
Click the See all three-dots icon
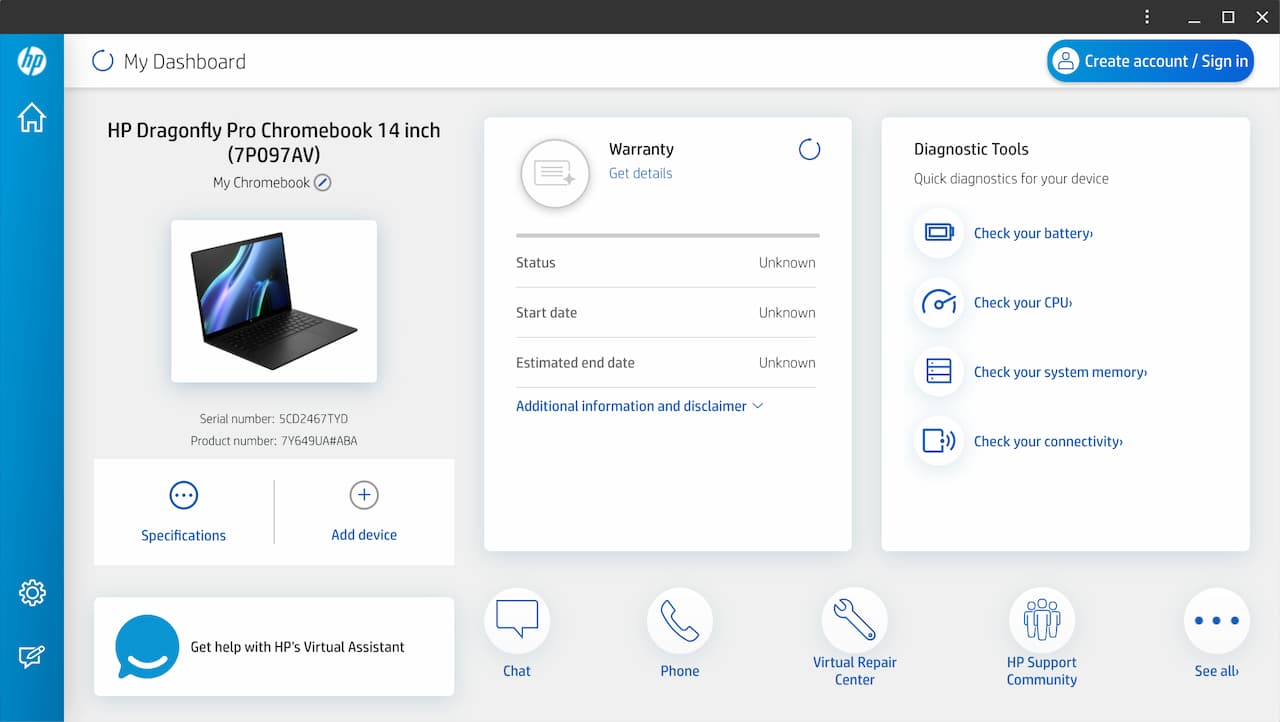[x=1217, y=620]
